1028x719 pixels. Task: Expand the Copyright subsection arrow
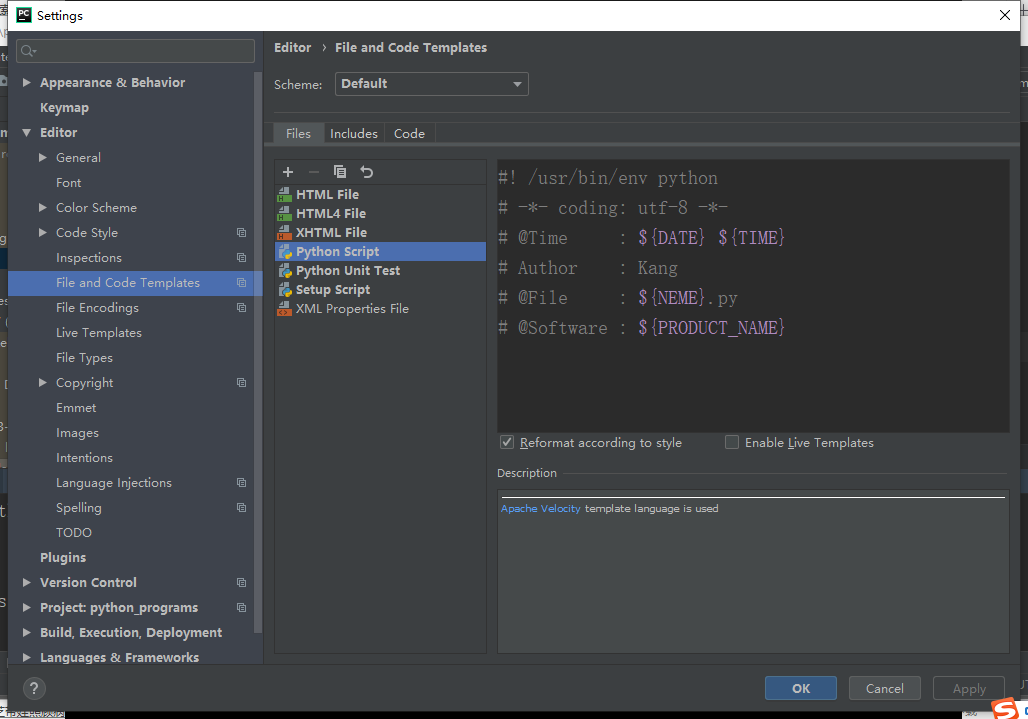click(x=43, y=383)
